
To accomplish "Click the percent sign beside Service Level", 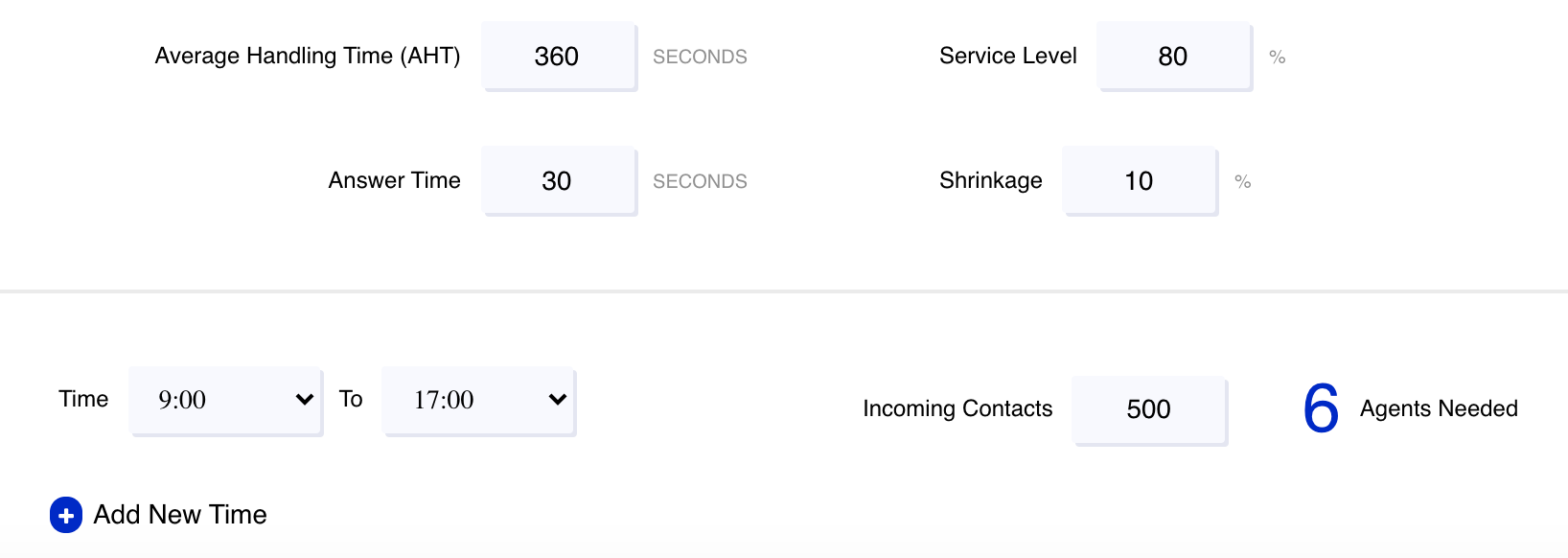I will 1277,58.
